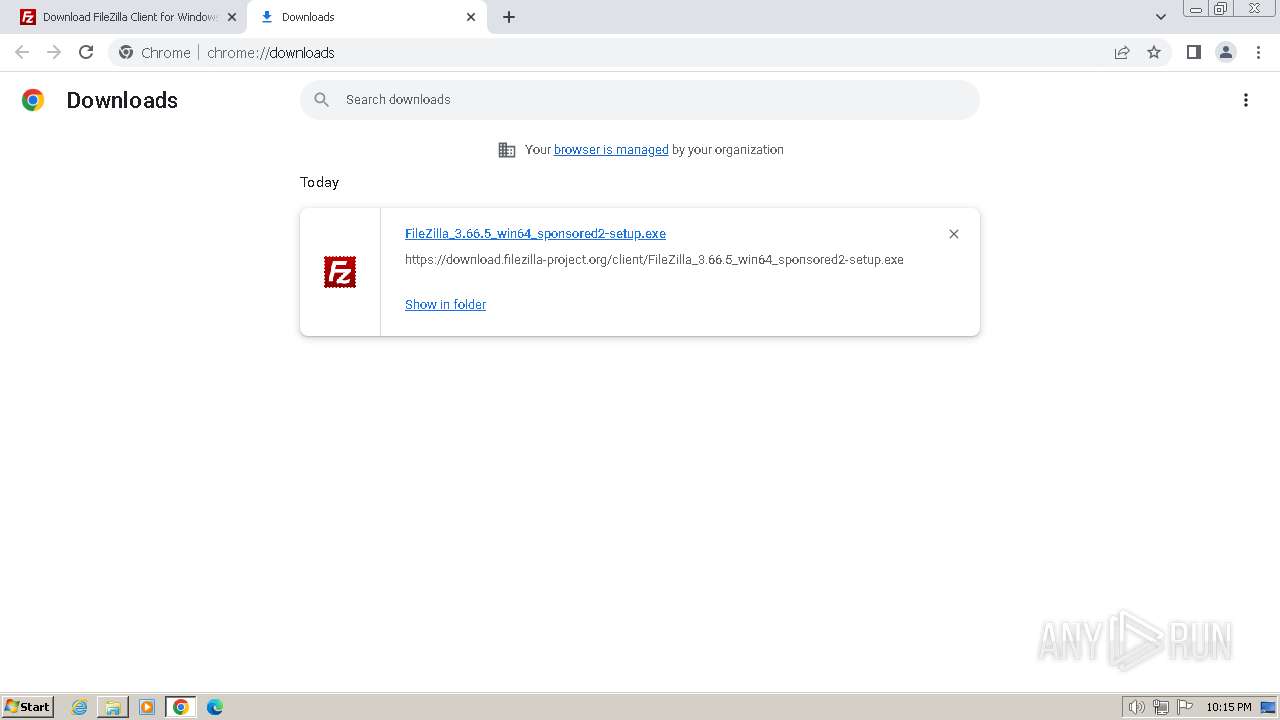This screenshot has height=720, width=1280.
Task: Restore down the Chrome window
Action: [1221, 9]
